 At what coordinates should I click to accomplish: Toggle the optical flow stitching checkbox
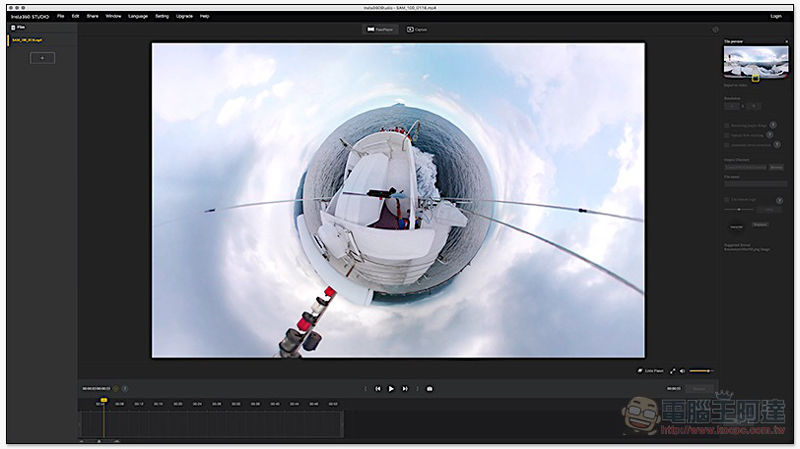pyautogui.click(x=726, y=134)
